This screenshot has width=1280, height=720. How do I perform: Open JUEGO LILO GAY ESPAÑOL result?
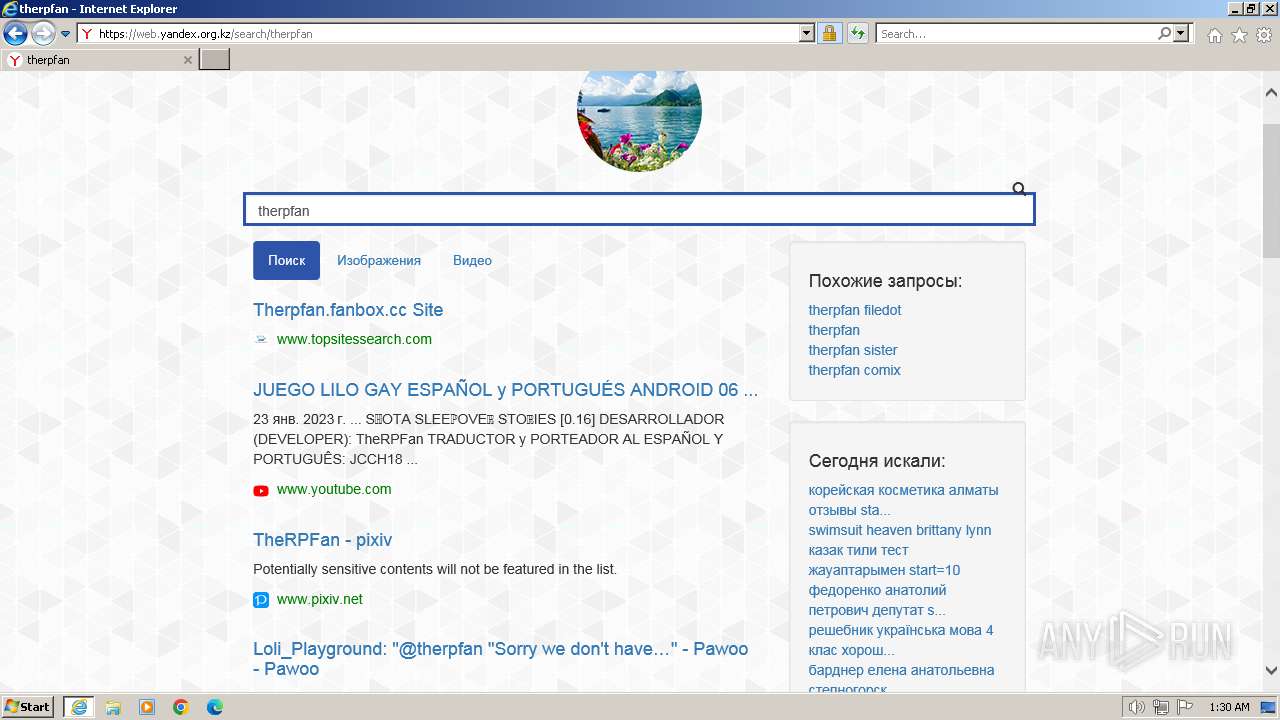click(x=505, y=390)
